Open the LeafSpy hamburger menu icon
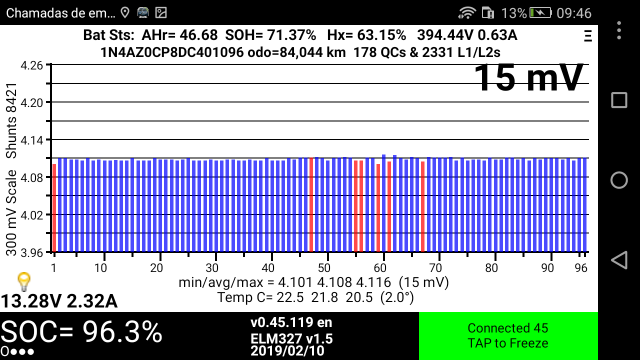 coord(588,36)
